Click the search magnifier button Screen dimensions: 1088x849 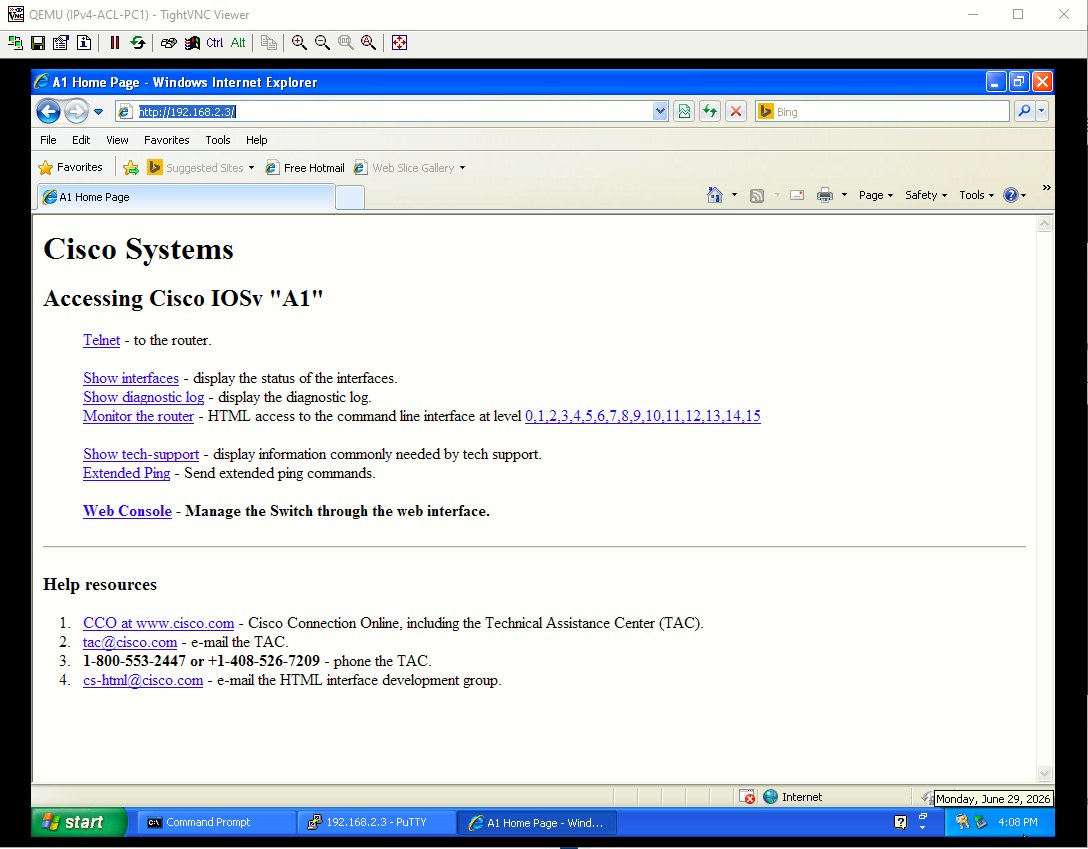[1024, 111]
